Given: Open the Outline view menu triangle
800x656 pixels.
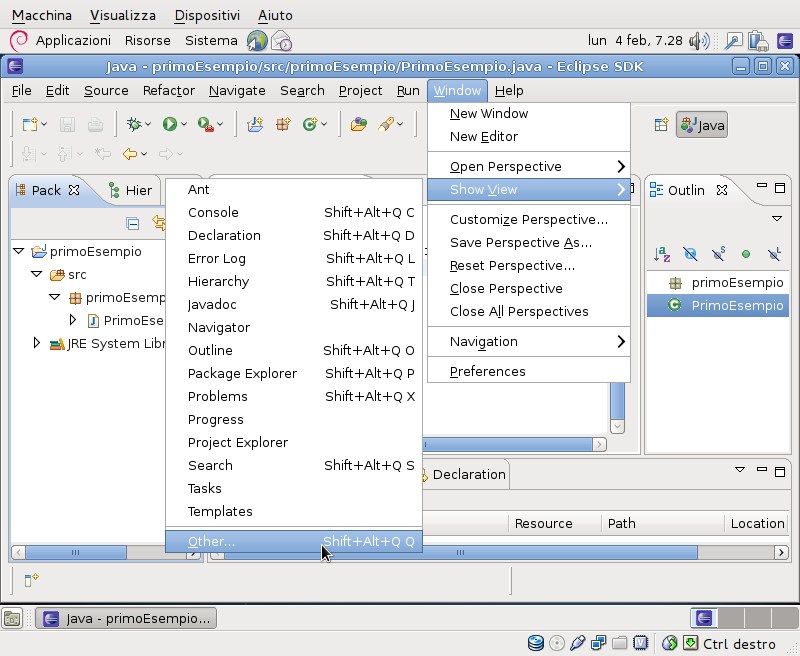Looking at the screenshot, I should coord(777,218).
